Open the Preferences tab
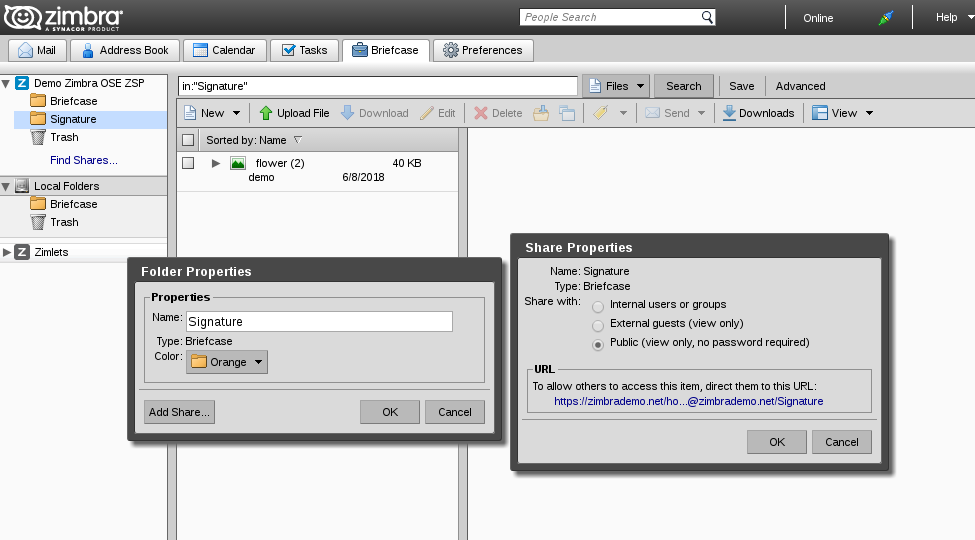975x540 pixels. 483,50
